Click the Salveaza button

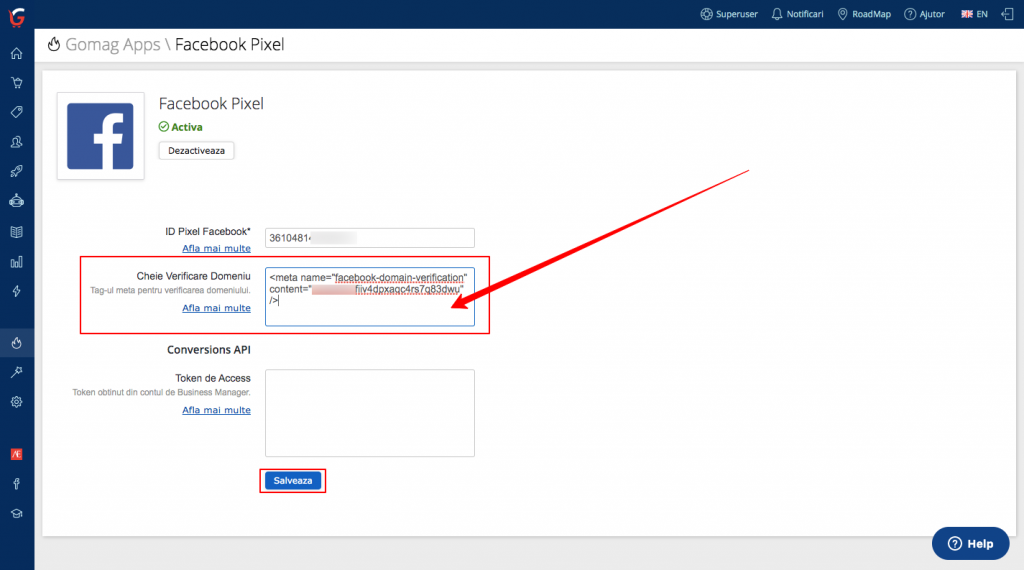click(293, 481)
